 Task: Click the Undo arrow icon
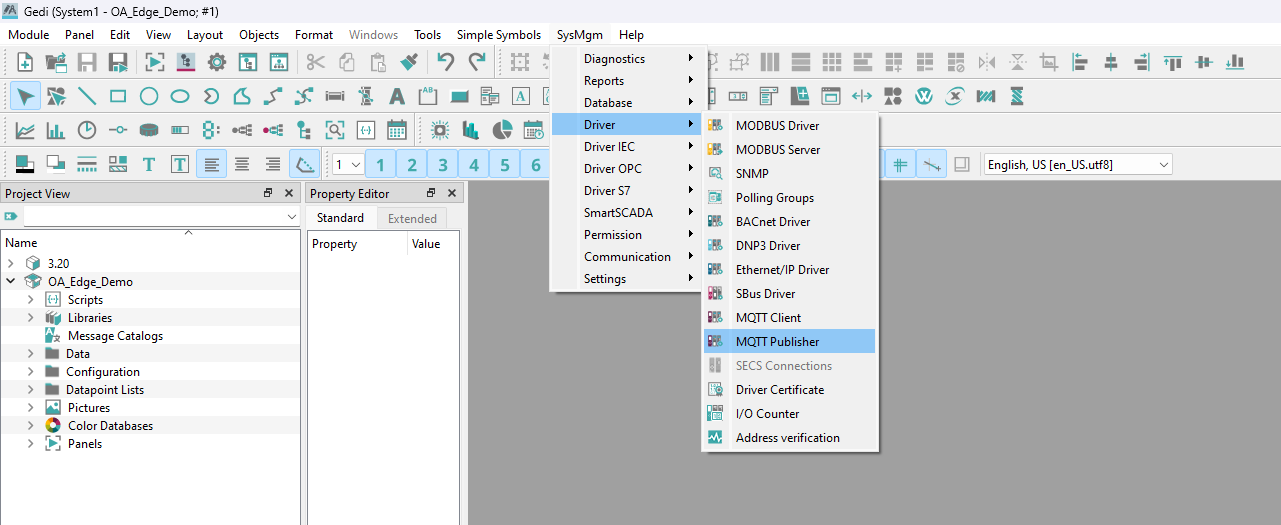coord(446,62)
